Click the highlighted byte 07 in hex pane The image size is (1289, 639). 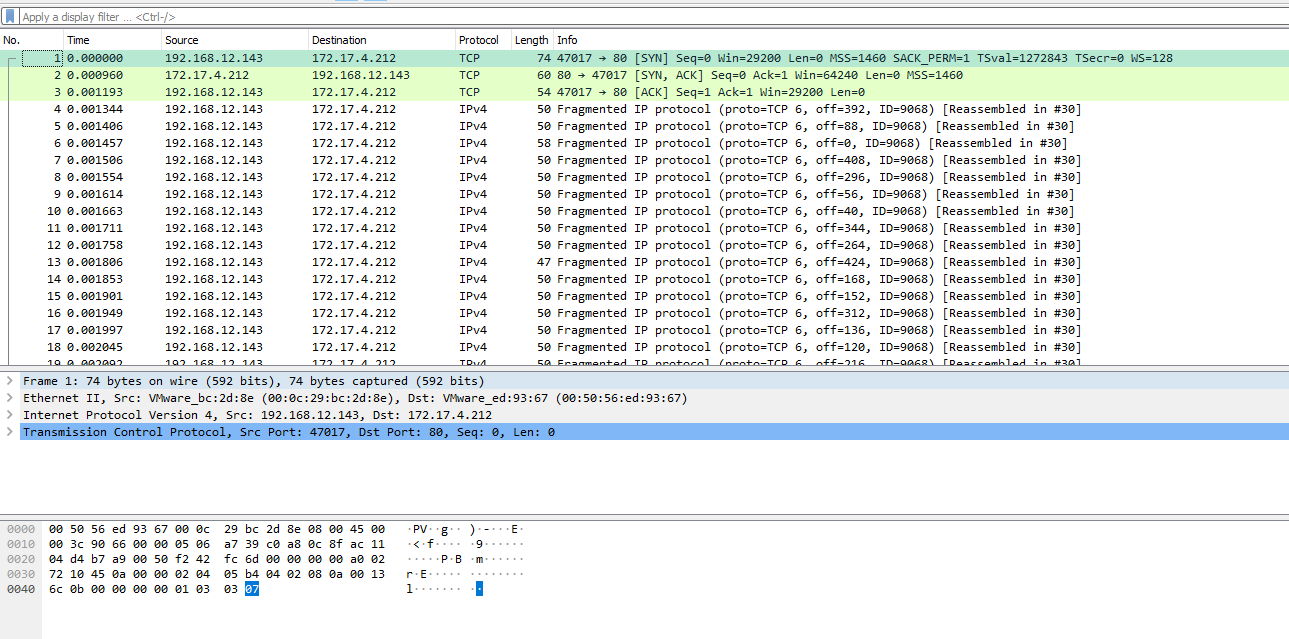(x=252, y=589)
